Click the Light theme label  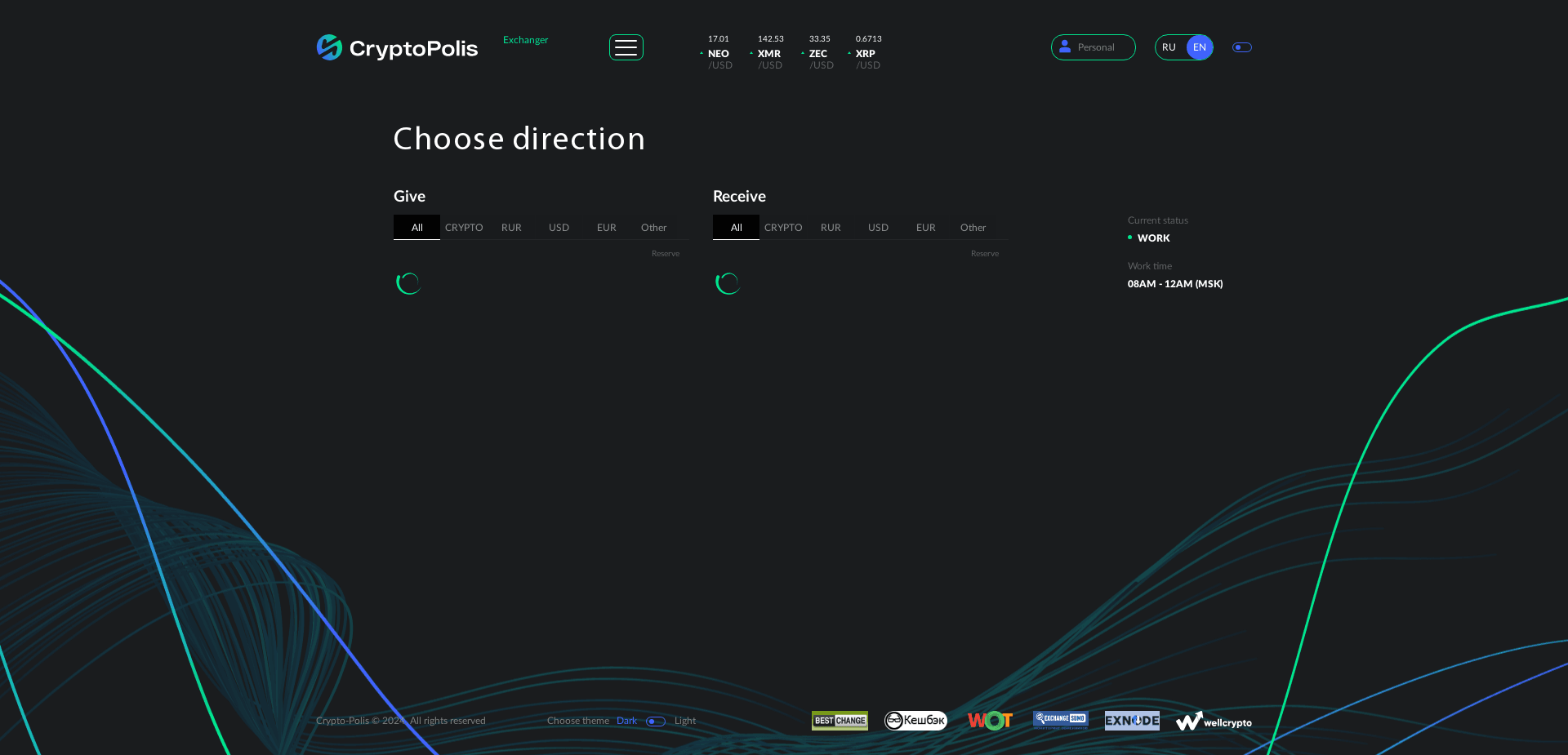(x=685, y=721)
